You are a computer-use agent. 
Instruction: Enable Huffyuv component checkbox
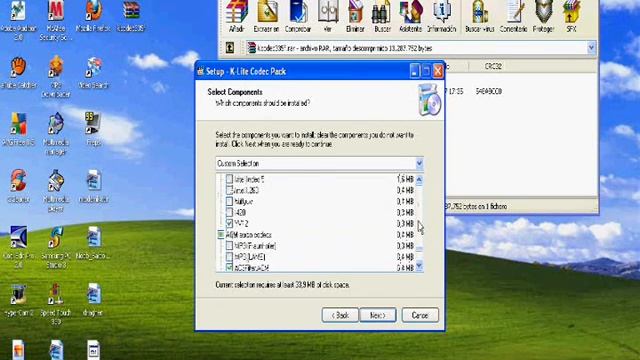(229, 201)
